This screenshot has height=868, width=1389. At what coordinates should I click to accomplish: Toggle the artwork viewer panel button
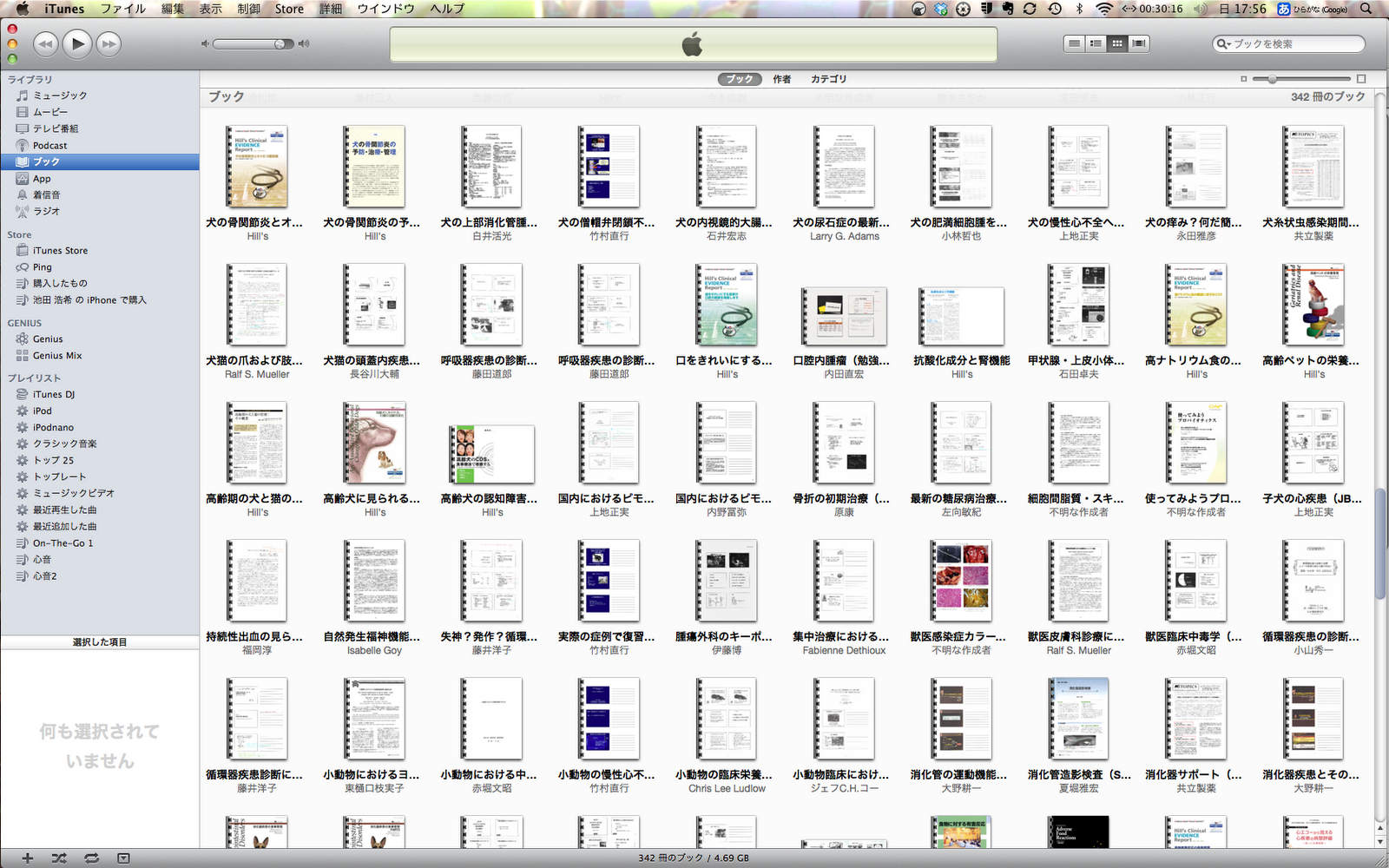[124, 858]
